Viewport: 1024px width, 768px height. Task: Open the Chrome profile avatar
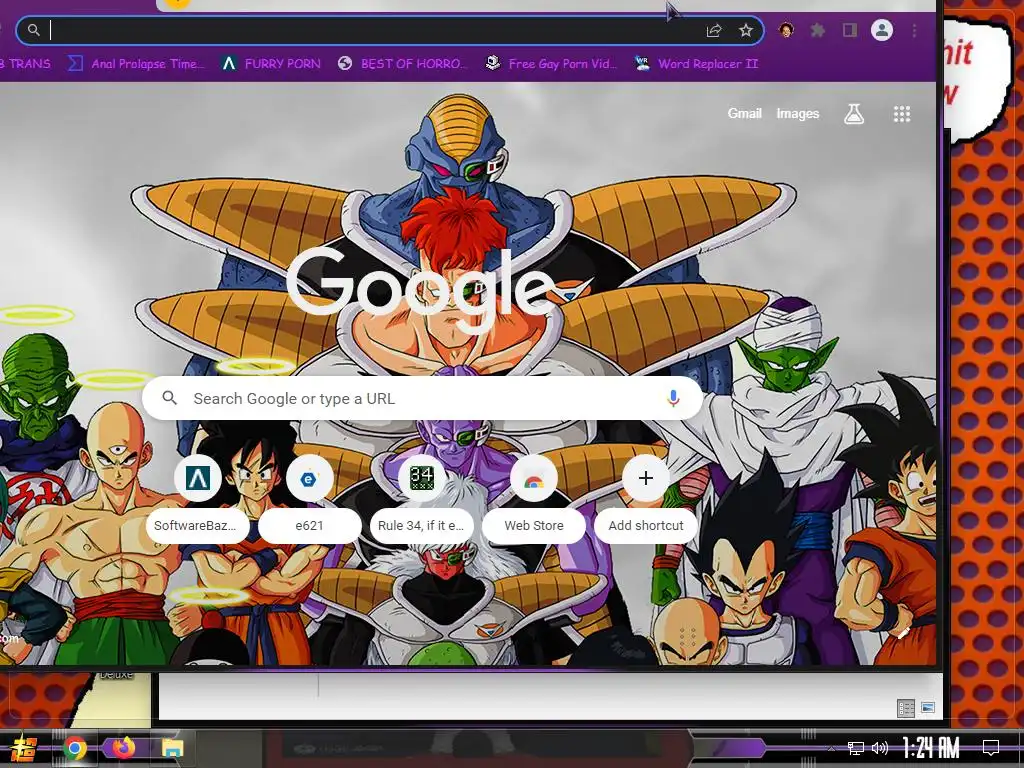(x=882, y=30)
